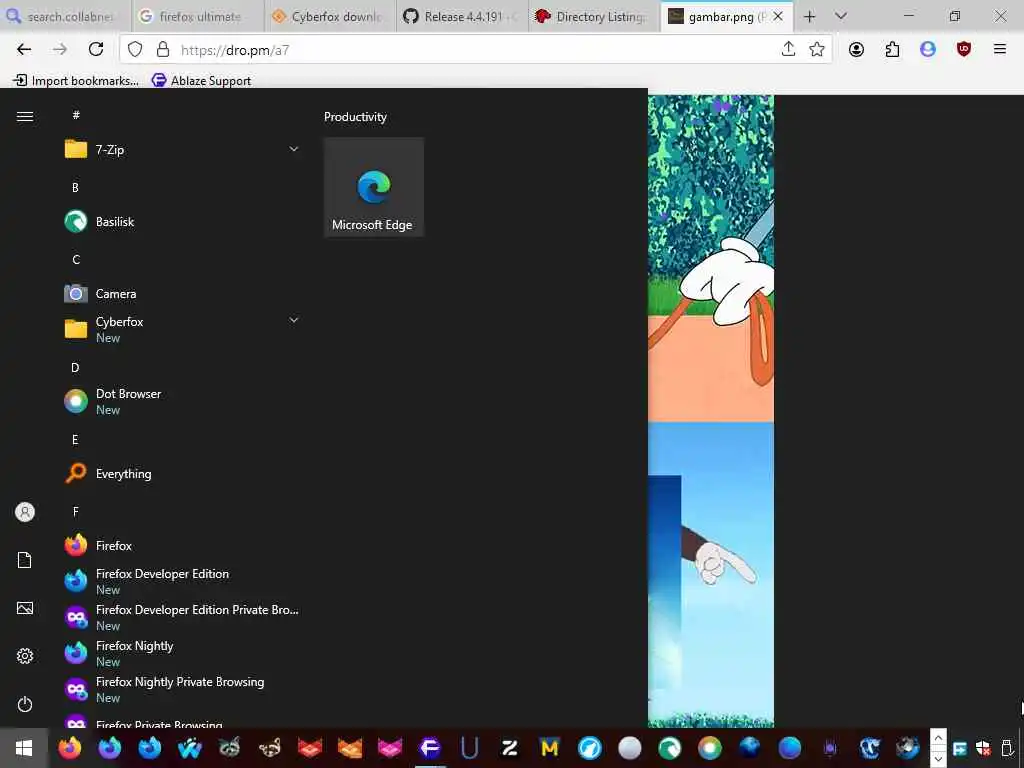Viewport: 1024px width, 768px height.
Task: Click the gambar.png image in the browser
Action: click(711, 411)
